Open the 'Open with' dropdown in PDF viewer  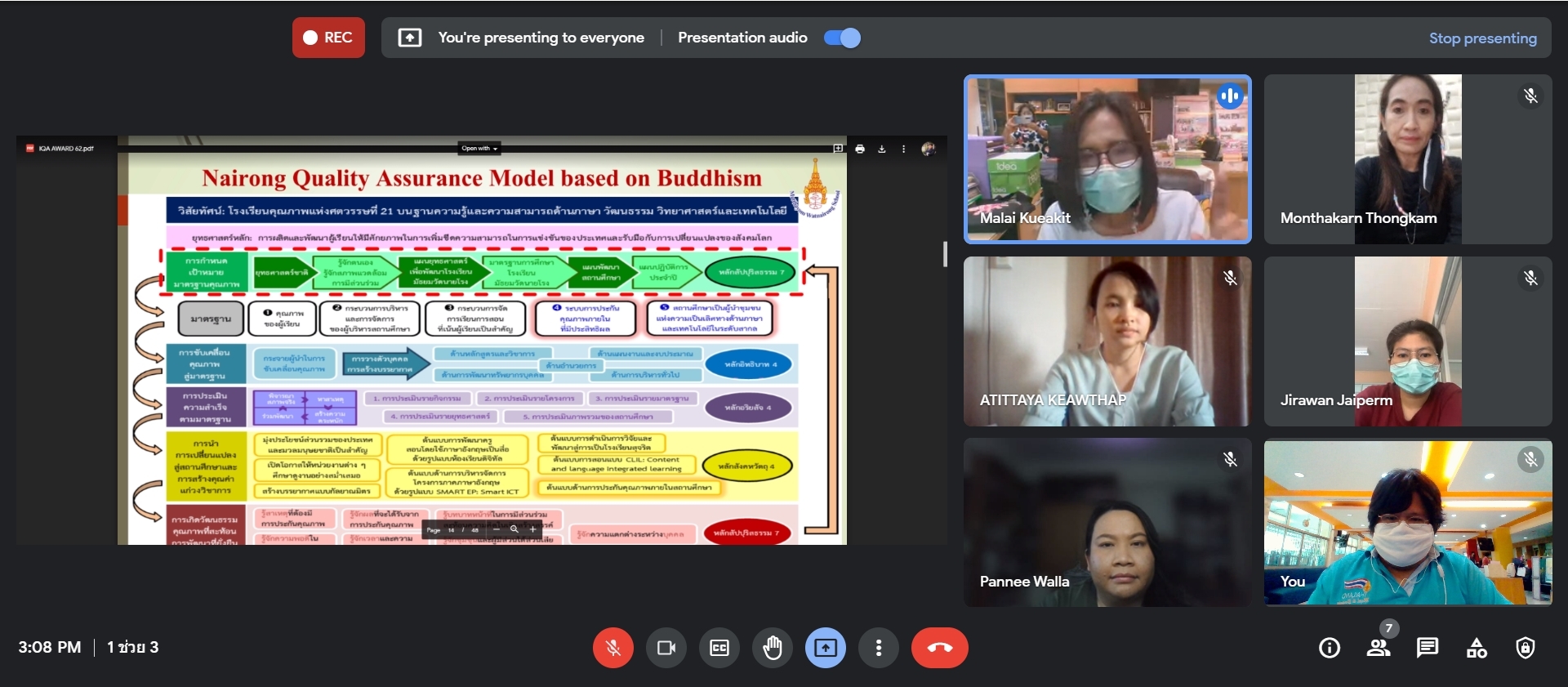click(x=479, y=149)
